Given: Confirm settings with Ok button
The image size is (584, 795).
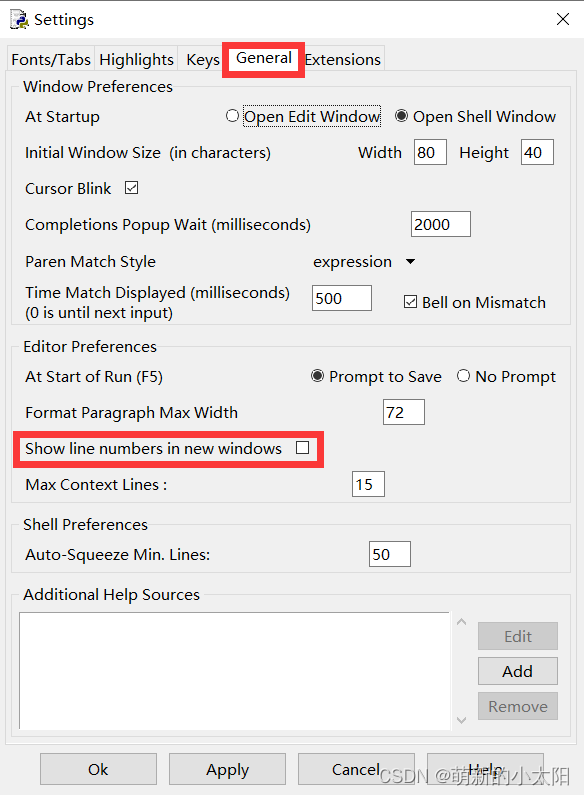Looking at the screenshot, I should (98, 769).
